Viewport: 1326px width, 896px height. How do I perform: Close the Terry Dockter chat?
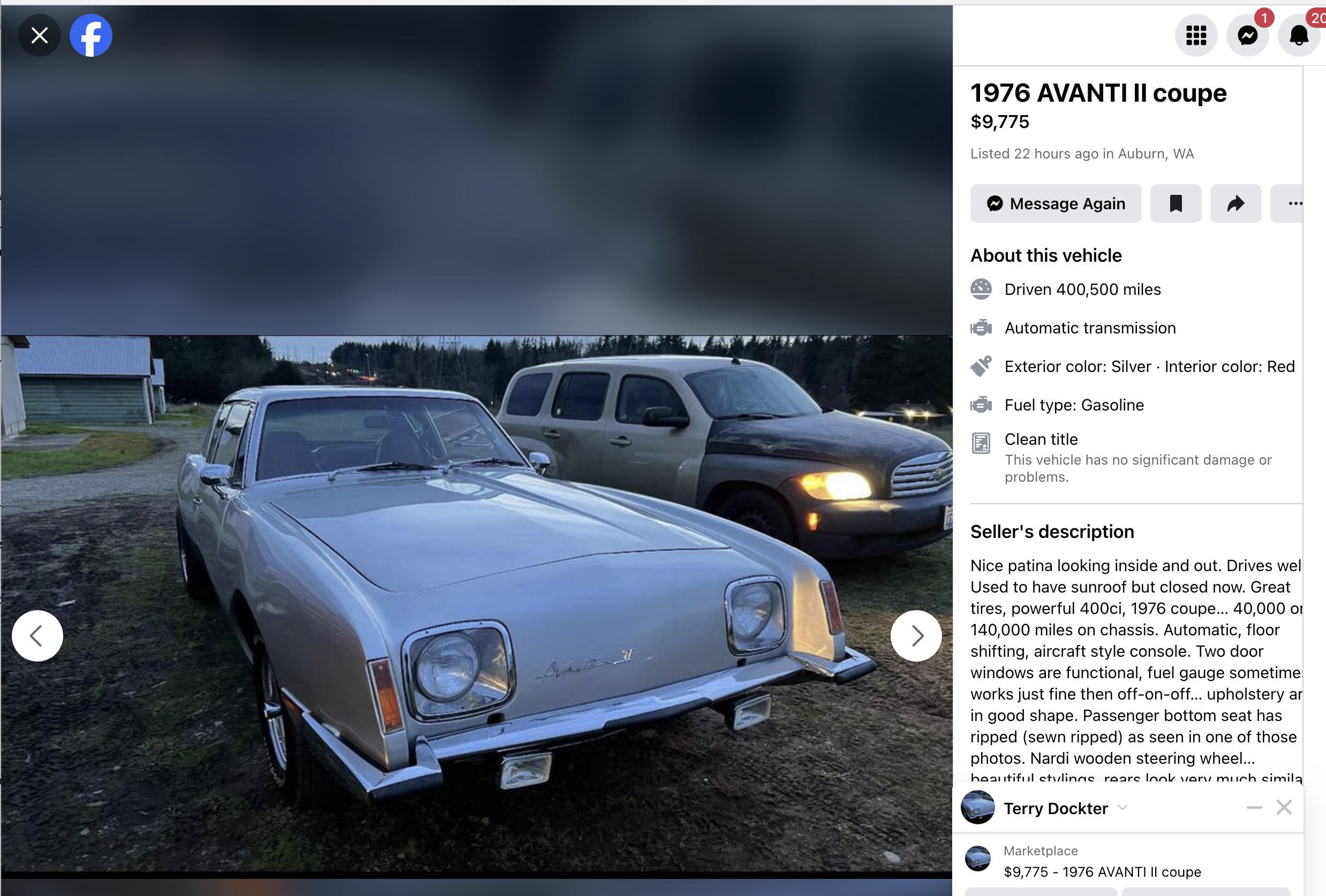pos(1284,808)
